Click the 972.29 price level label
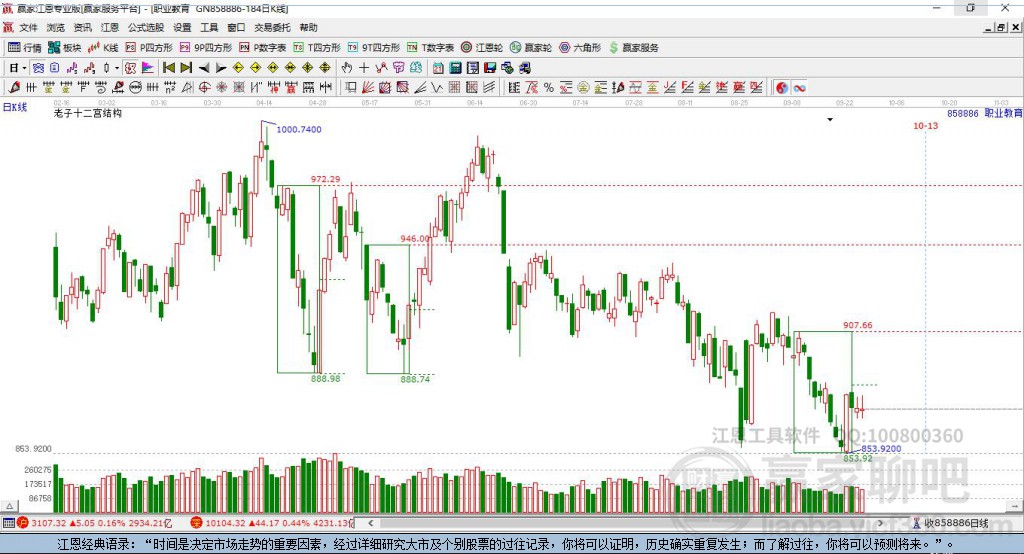The height and width of the screenshot is (554, 1024). tap(325, 179)
